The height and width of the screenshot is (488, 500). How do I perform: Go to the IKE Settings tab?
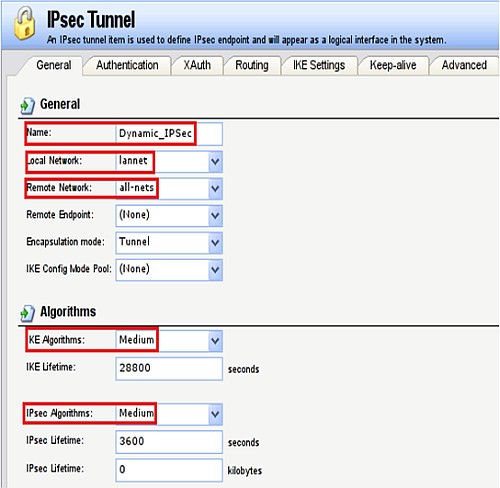(319, 65)
